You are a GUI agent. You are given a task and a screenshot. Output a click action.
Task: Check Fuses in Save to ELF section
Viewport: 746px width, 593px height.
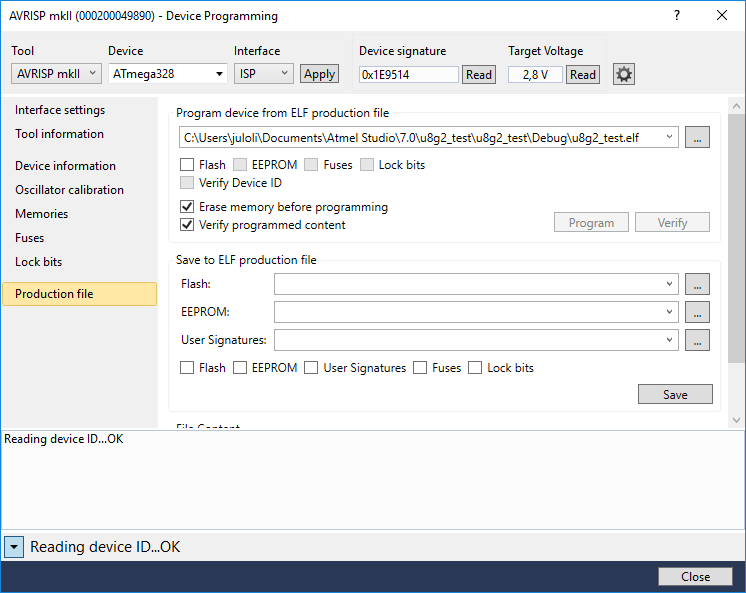[x=420, y=368]
